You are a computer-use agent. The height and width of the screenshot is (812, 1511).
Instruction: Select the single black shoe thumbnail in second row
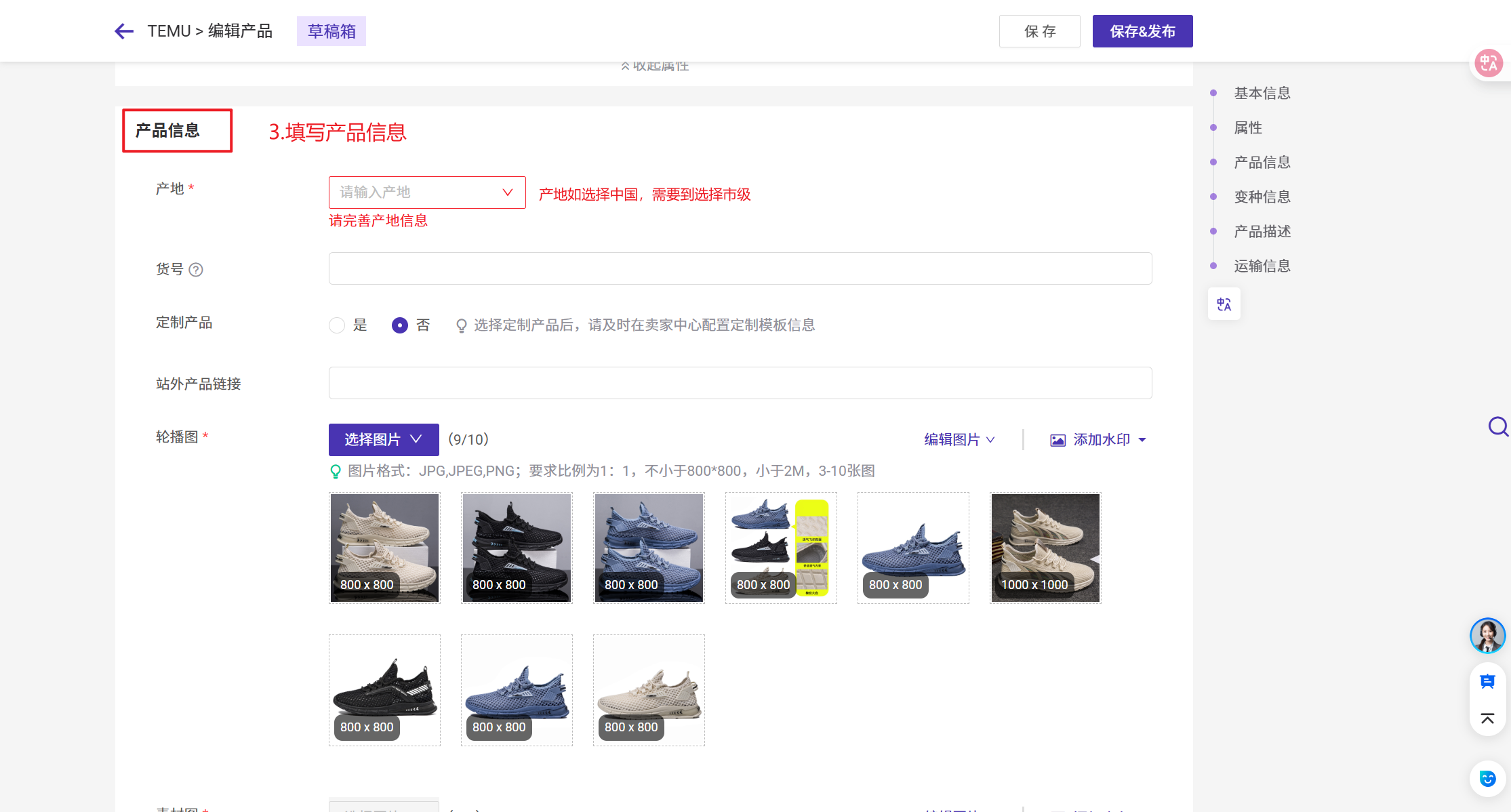(x=384, y=690)
